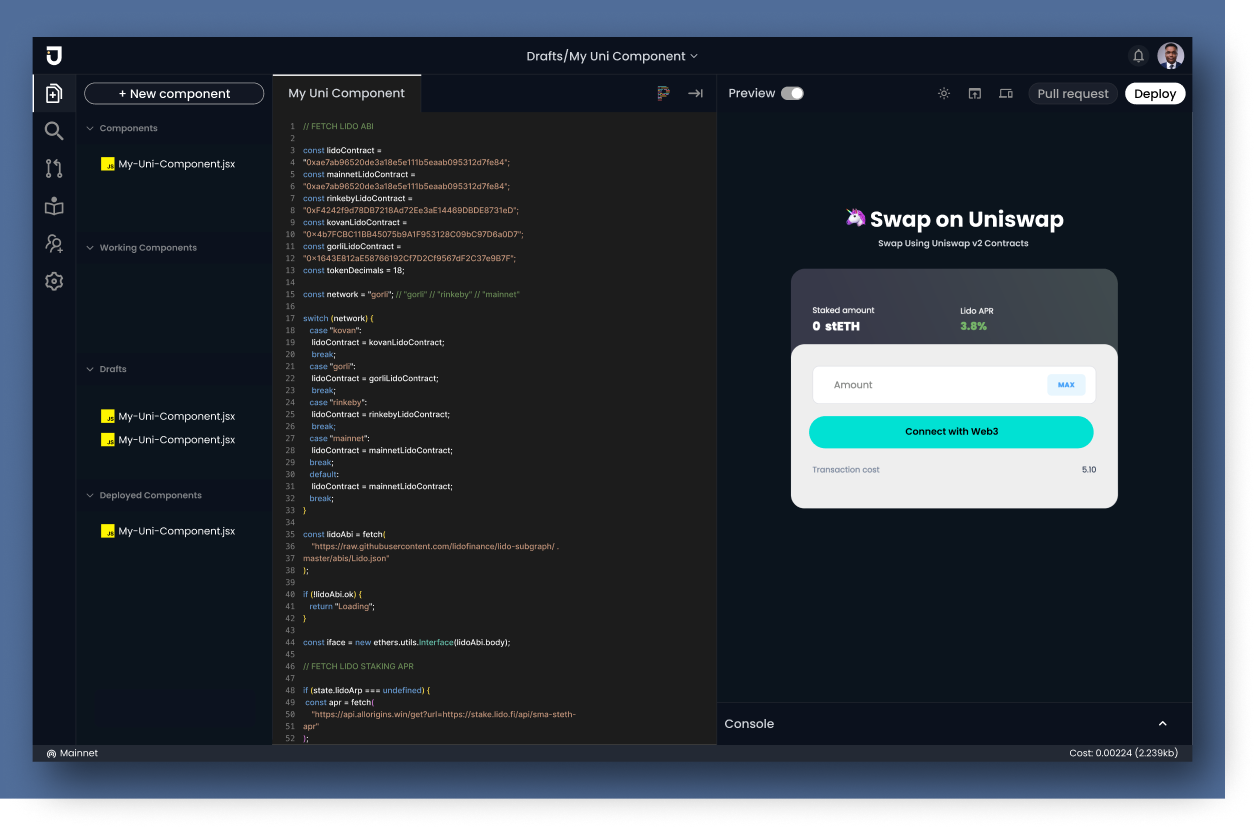Image resolution: width=1255 pixels, height=829 pixels.
Task: Click the Pull request button
Action: coord(1073,94)
